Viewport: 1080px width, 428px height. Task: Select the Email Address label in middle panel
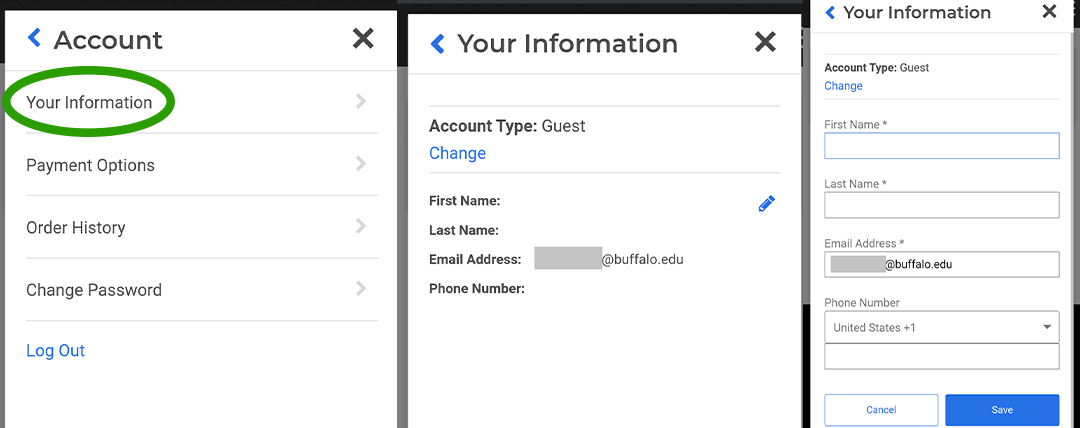click(475, 260)
